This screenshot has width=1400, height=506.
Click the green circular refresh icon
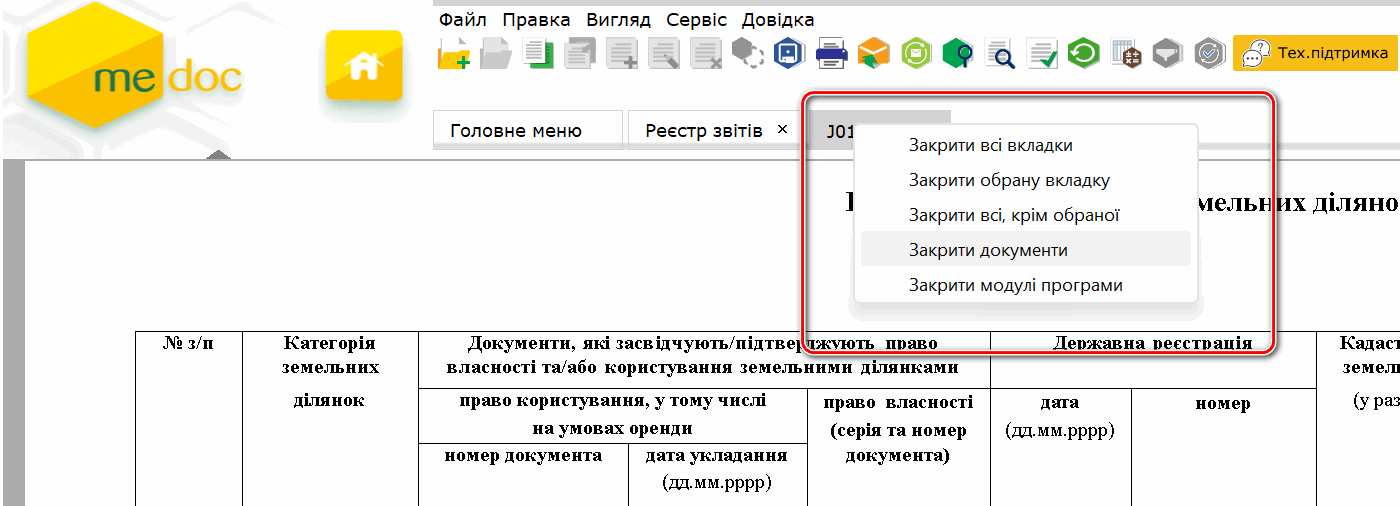pos(1083,53)
